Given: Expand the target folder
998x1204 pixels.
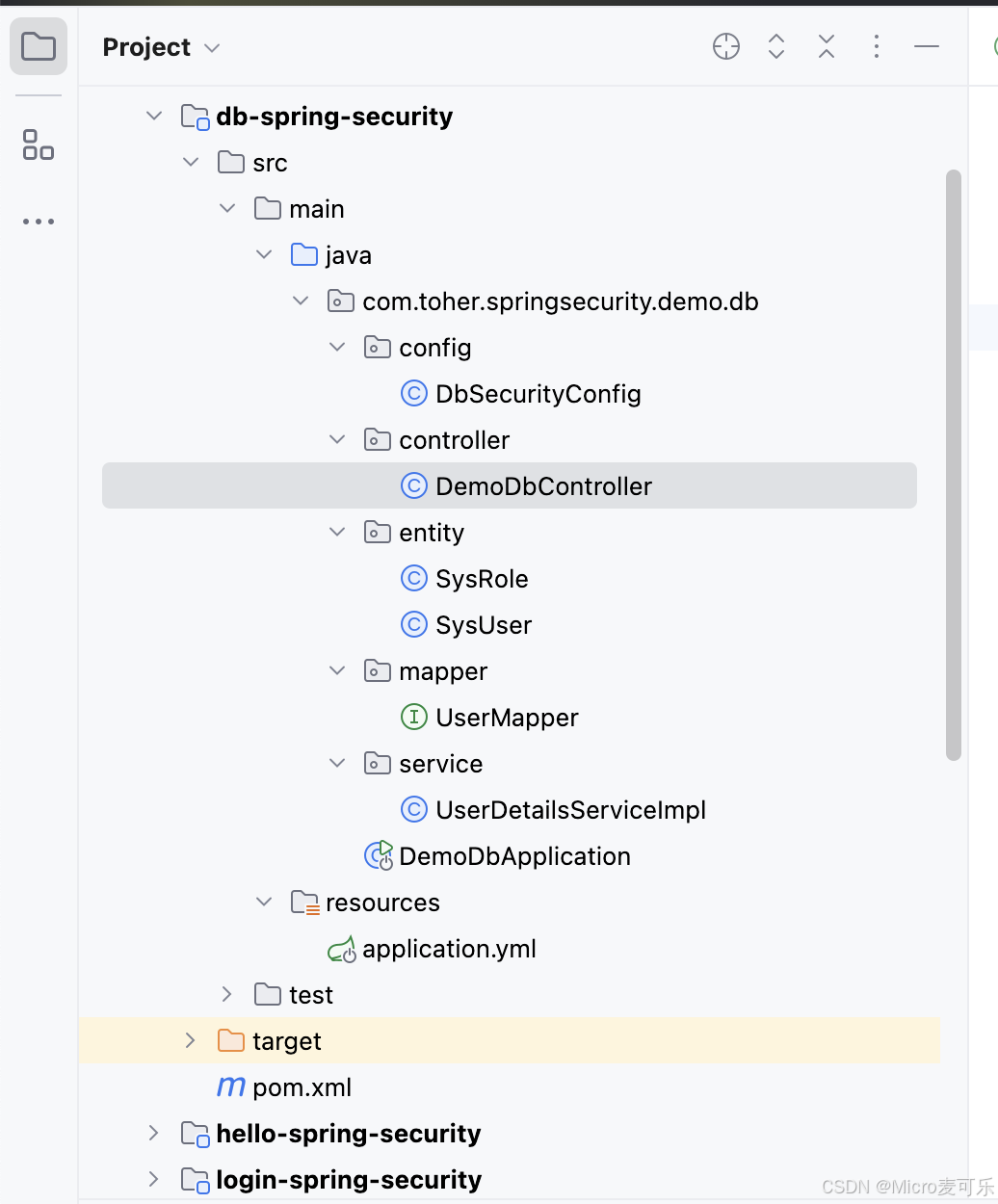Looking at the screenshot, I should 191,1040.
